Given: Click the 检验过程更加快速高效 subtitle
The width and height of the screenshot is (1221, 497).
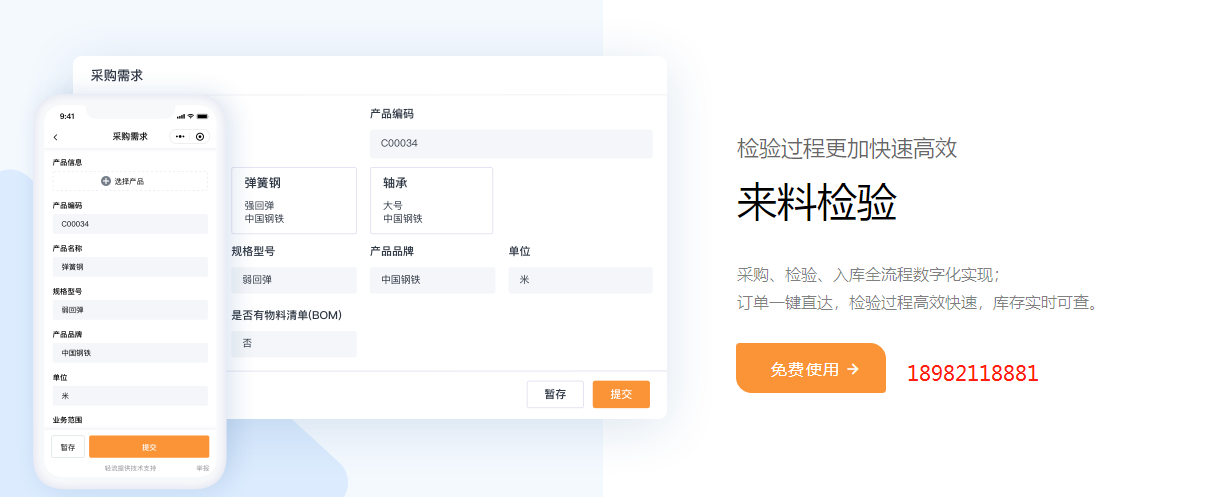Looking at the screenshot, I should point(847,148).
